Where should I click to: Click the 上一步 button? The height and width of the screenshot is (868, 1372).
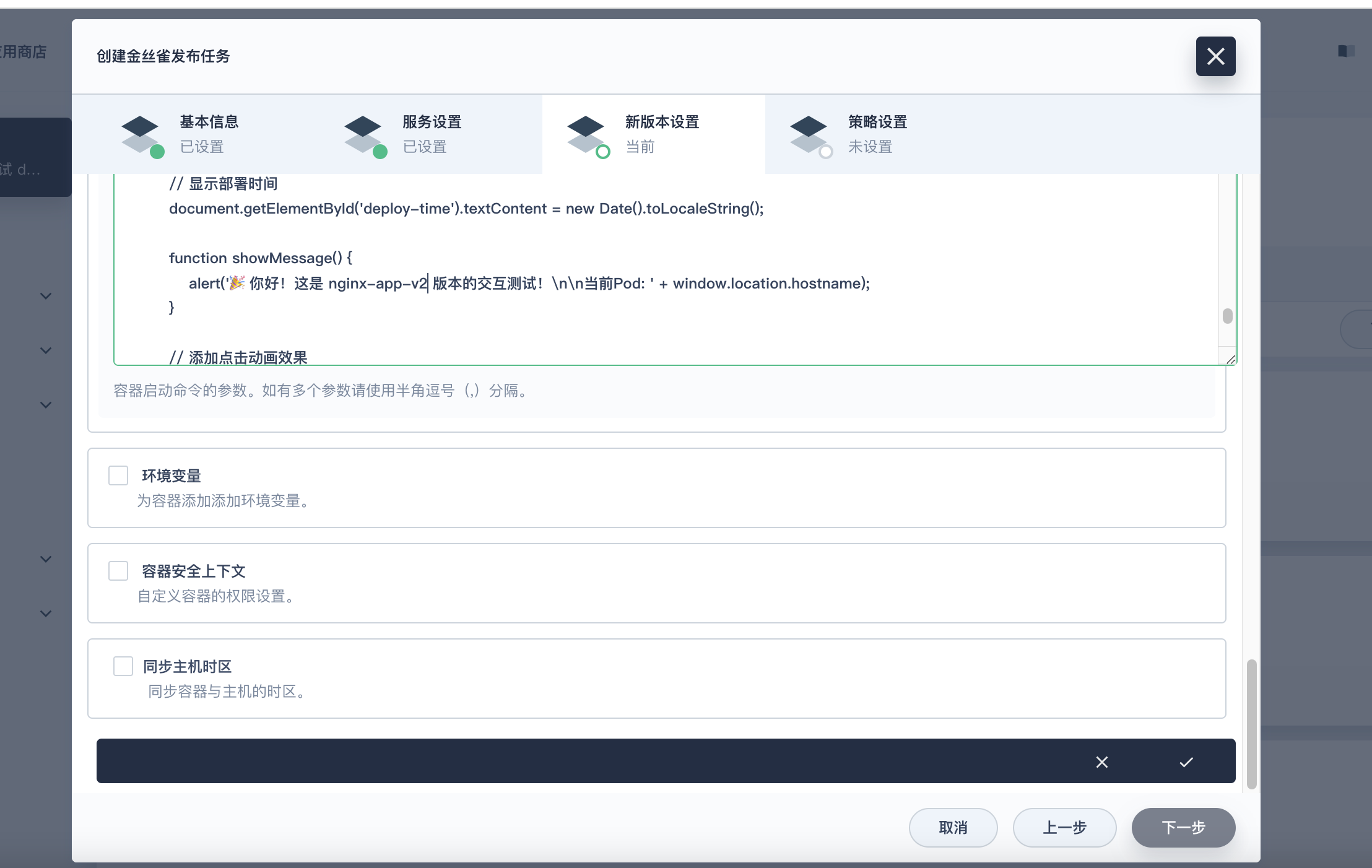pyautogui.click(x=1064, y=828)
